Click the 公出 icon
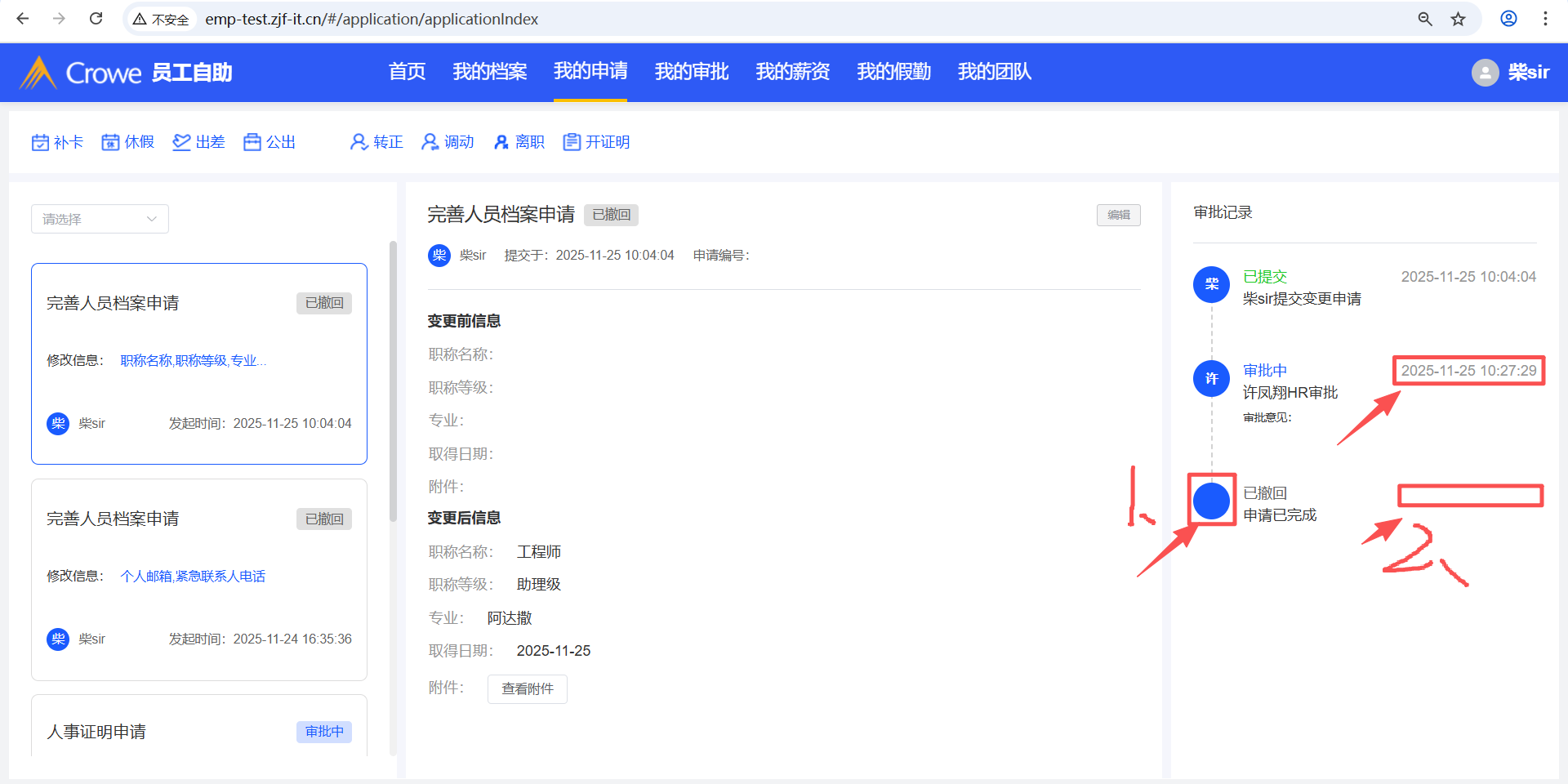1568x784 pixels. point(252,142)
